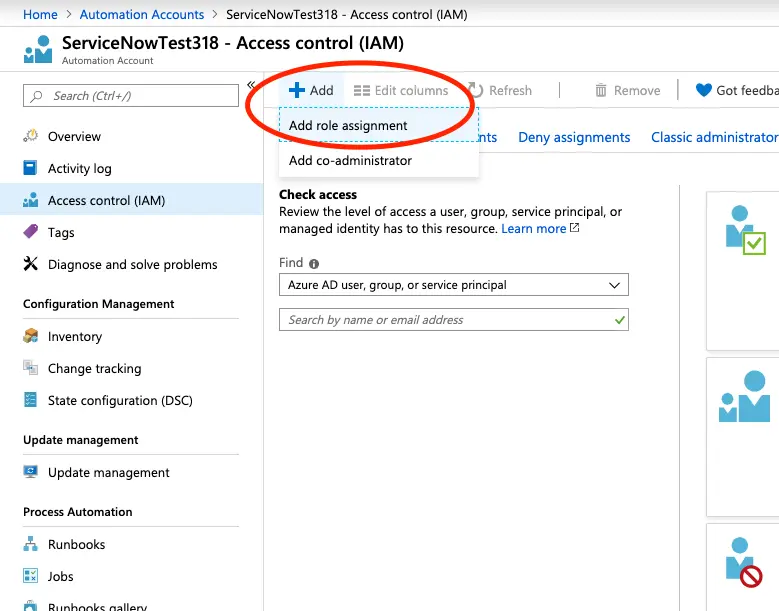Select Add co-administrator menu option

click(x=379, y=160)
